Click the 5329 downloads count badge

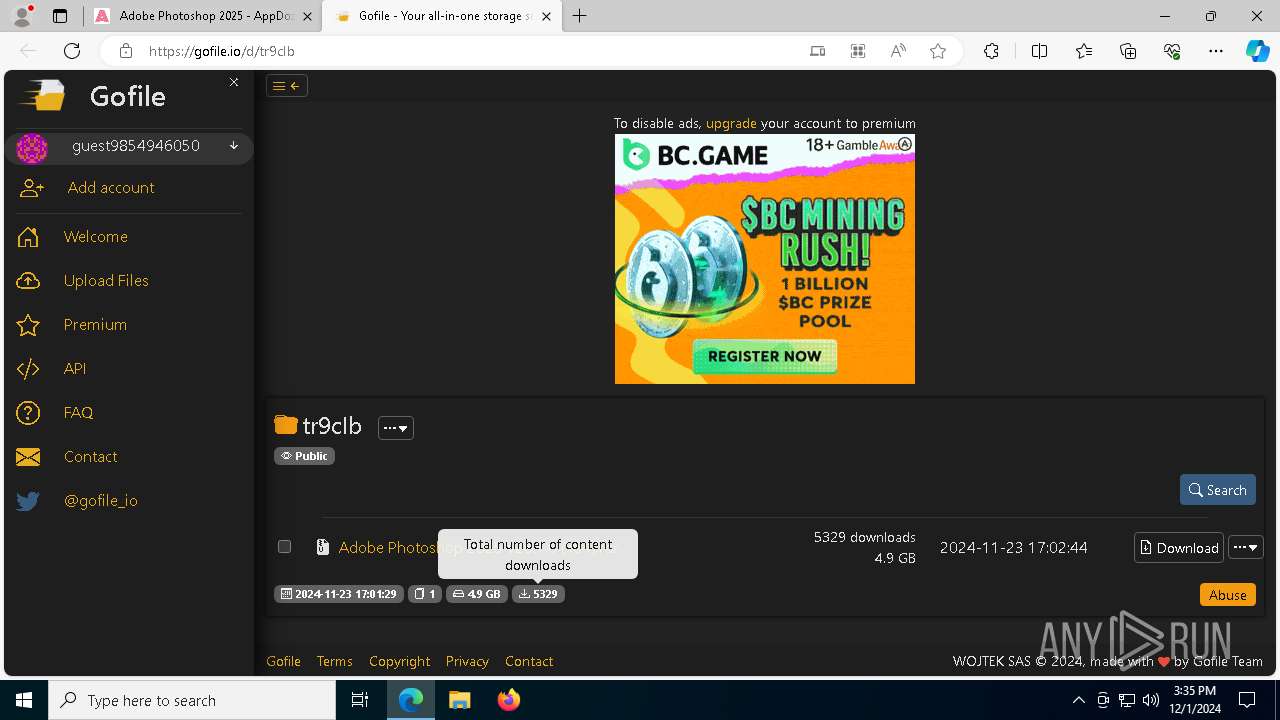click(538, 594)
